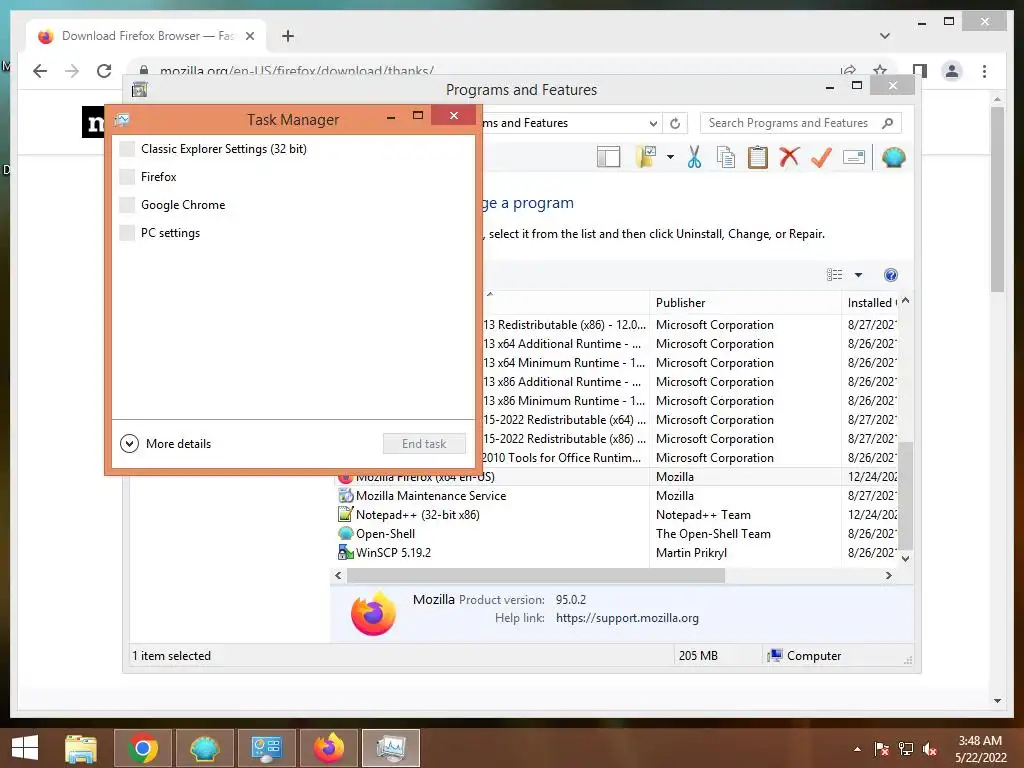Viewport: 1024px width, 768px height.
Task: Click the Chrome page vertical scrollbar thumb
Action: [x=997, y=199]
